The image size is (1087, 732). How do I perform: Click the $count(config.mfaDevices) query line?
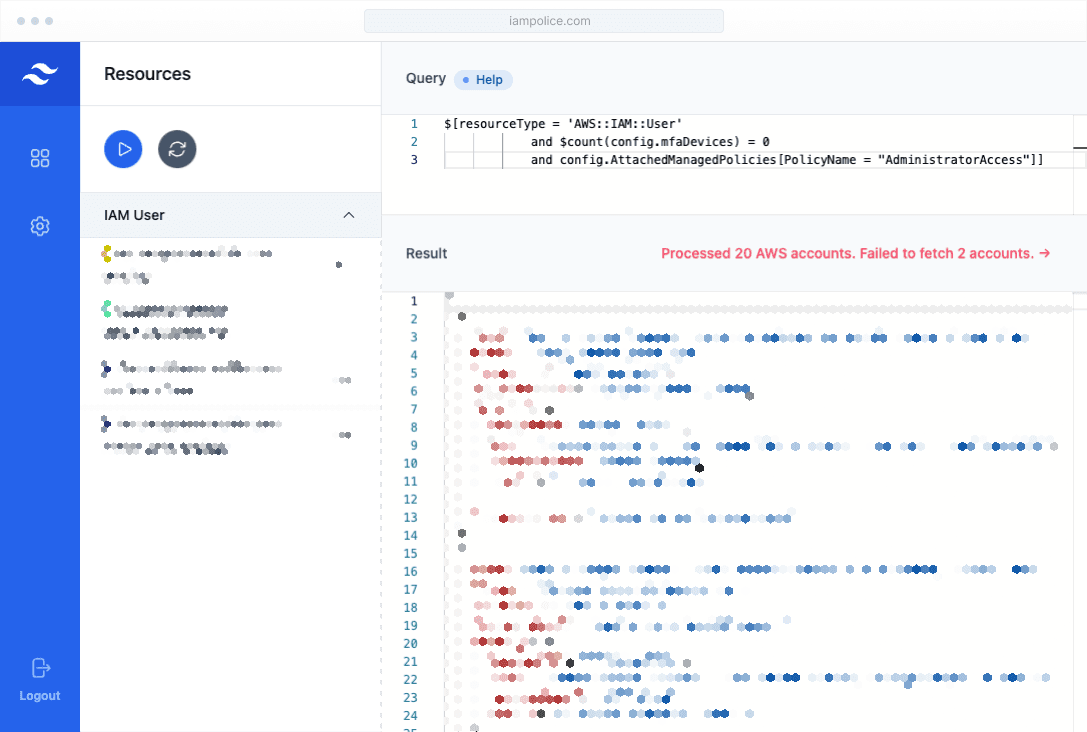(650, 142)
